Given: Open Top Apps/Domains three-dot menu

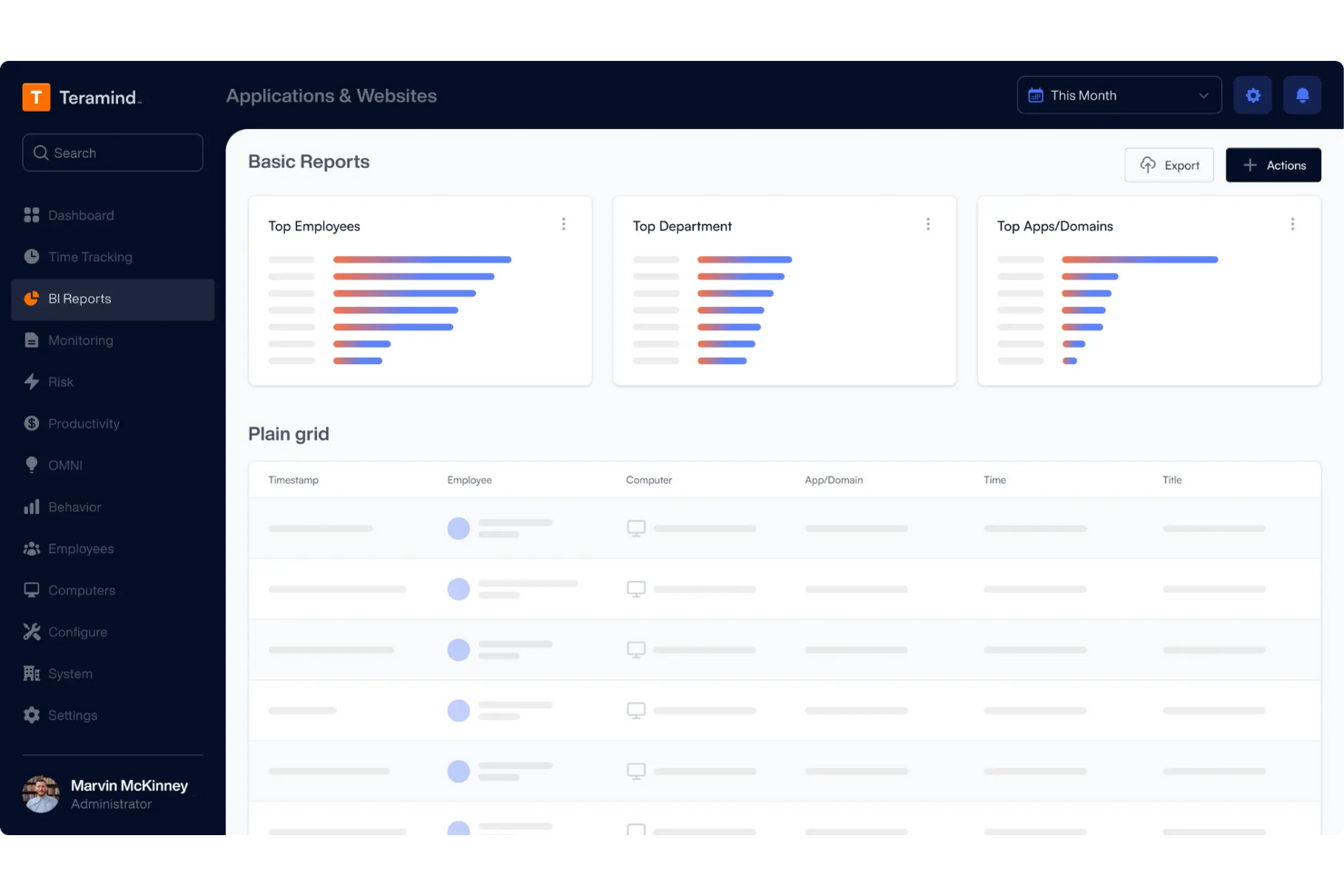Looking at the screenshot, I should pos(1292,224).
